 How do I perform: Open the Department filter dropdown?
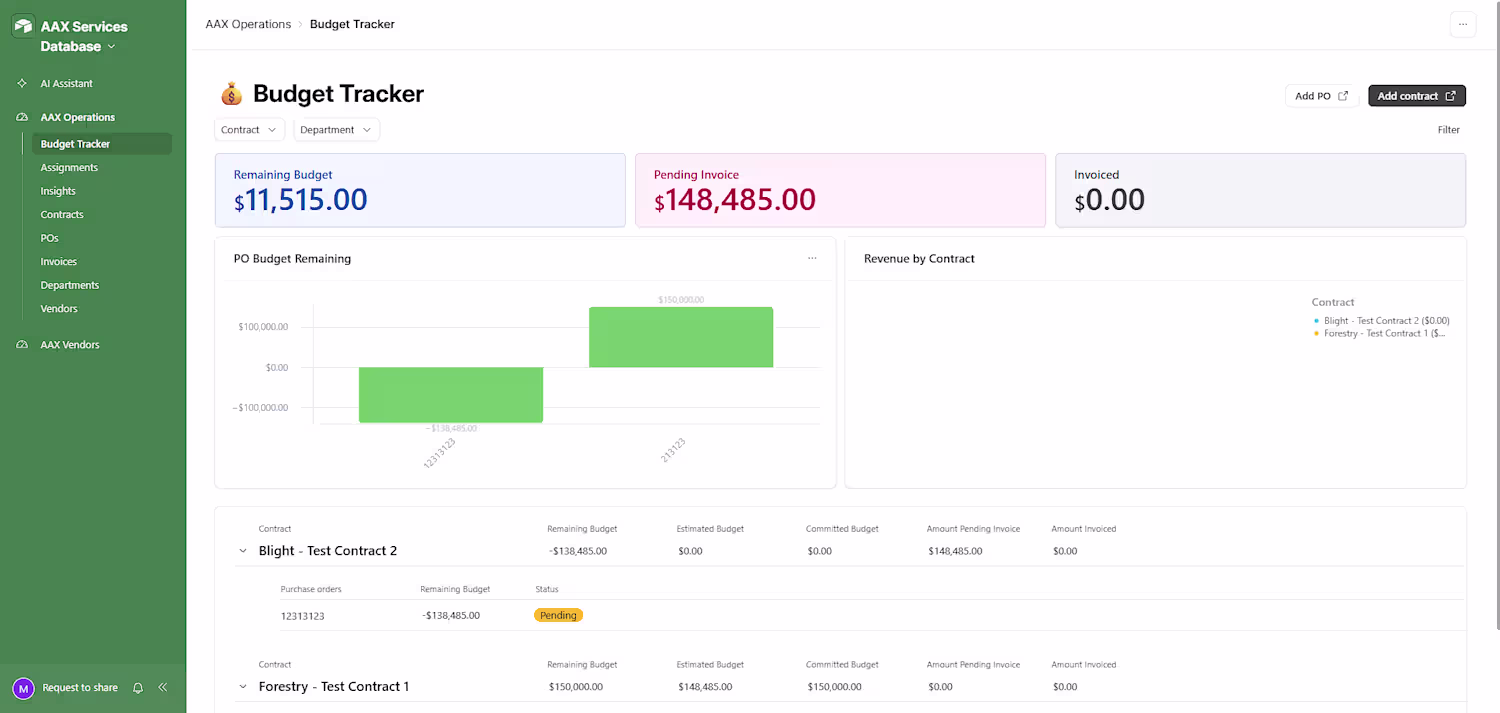pos(336,130)
